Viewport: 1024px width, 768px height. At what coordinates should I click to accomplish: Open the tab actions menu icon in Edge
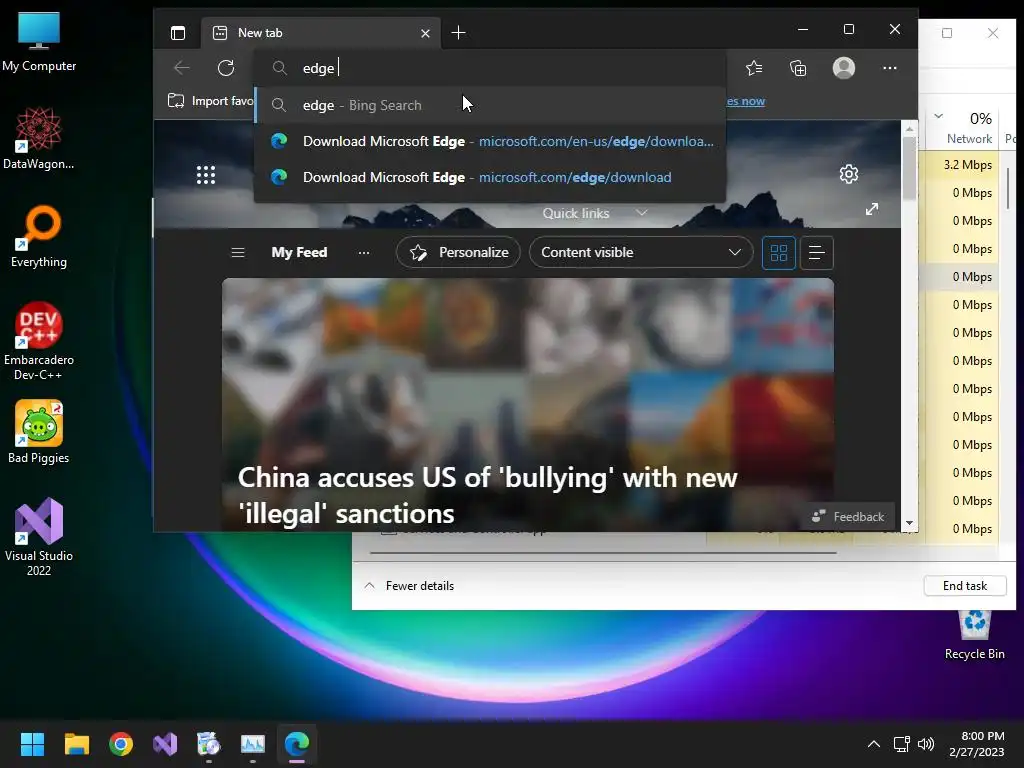[178, 33]
